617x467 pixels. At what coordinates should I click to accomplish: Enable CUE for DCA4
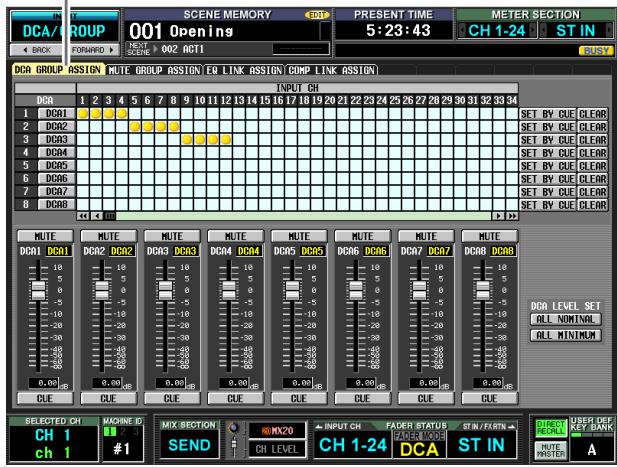click(x=236, y=399)
